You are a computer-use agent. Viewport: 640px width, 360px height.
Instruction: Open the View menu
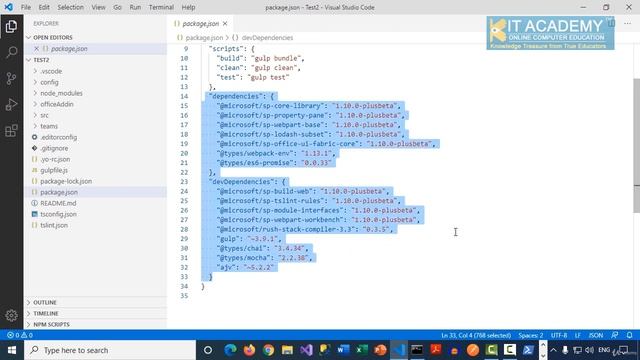point(98,7)
